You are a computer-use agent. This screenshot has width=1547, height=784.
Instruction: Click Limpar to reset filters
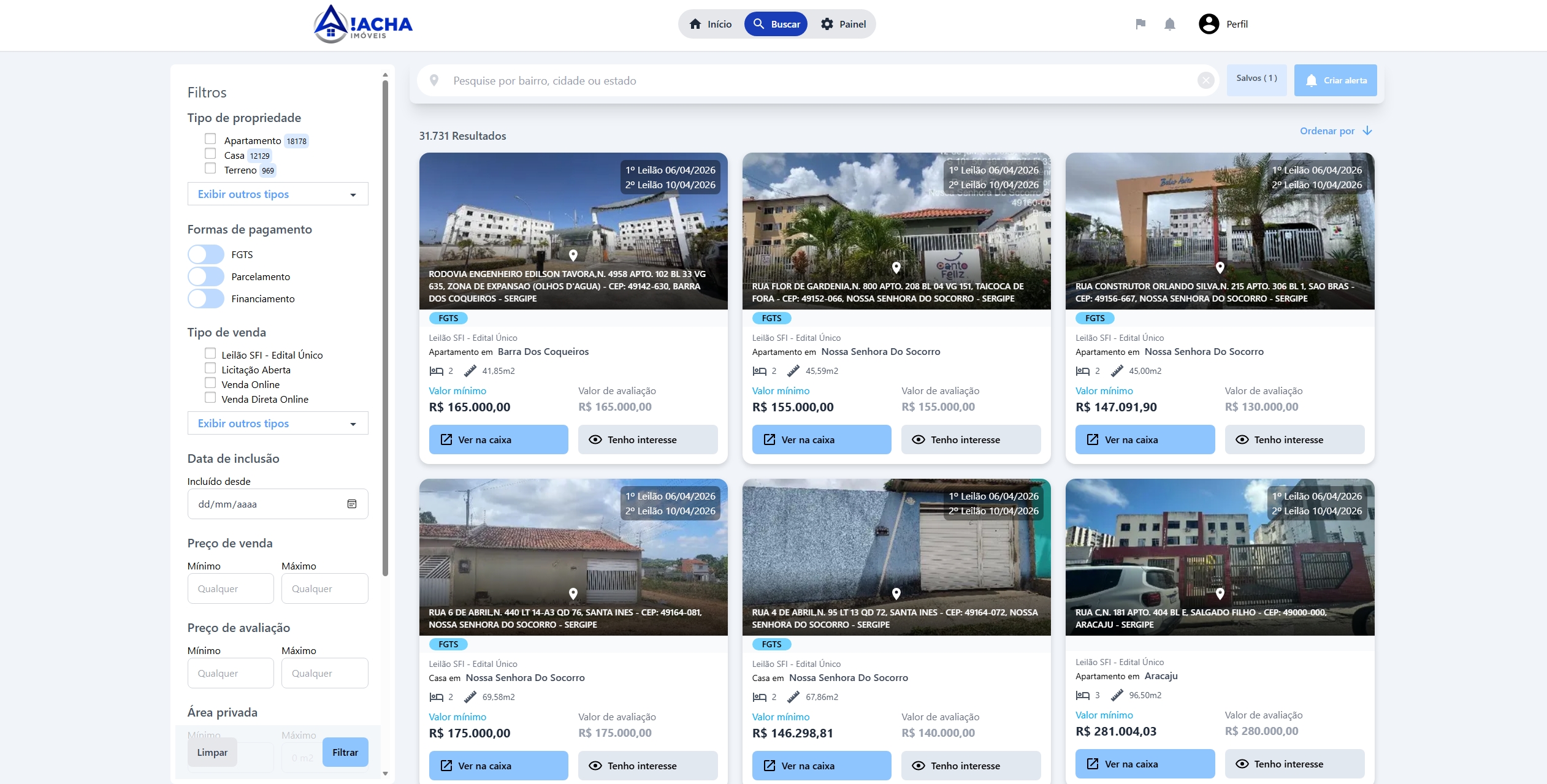point(212,752)
